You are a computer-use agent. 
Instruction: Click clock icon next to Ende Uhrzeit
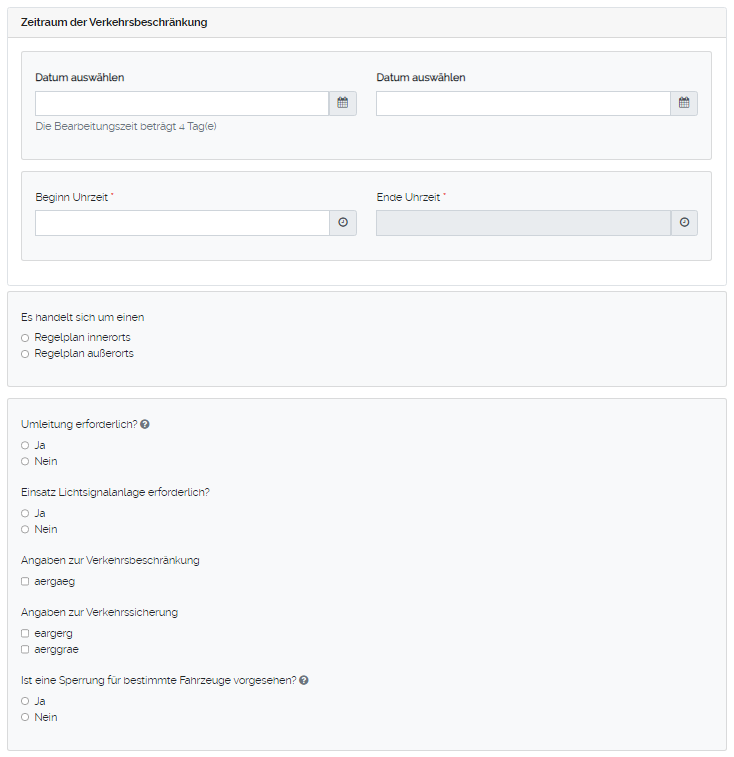coord(684,223)
